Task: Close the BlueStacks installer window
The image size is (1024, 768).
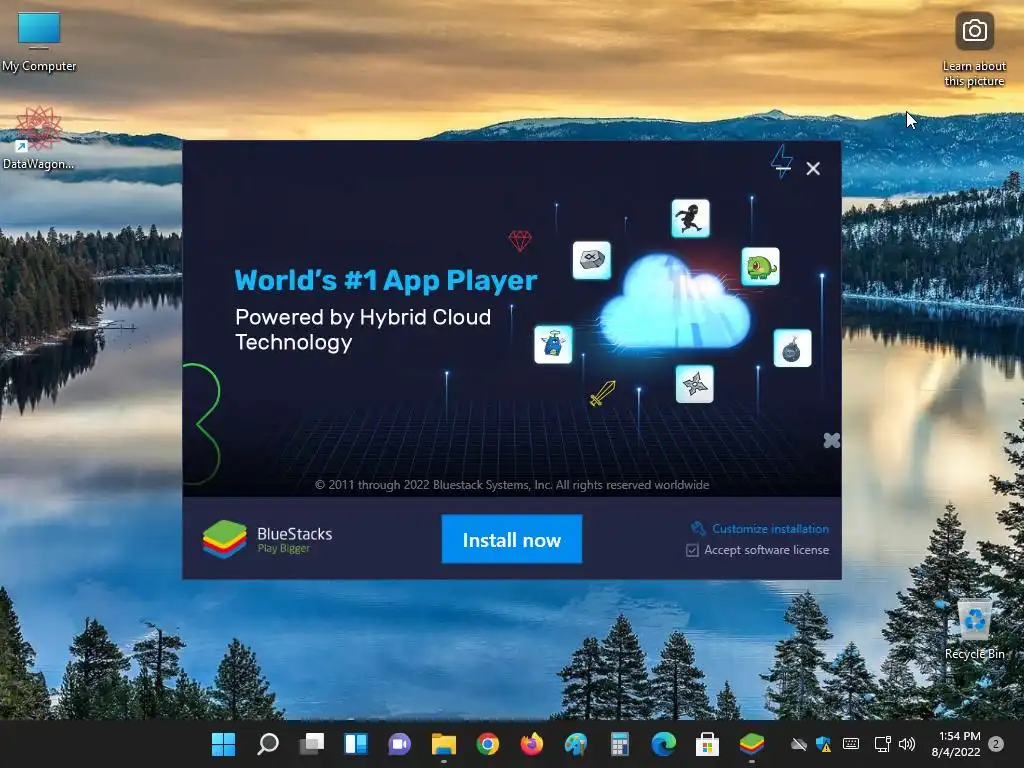Action: click(x=813, y=168)
